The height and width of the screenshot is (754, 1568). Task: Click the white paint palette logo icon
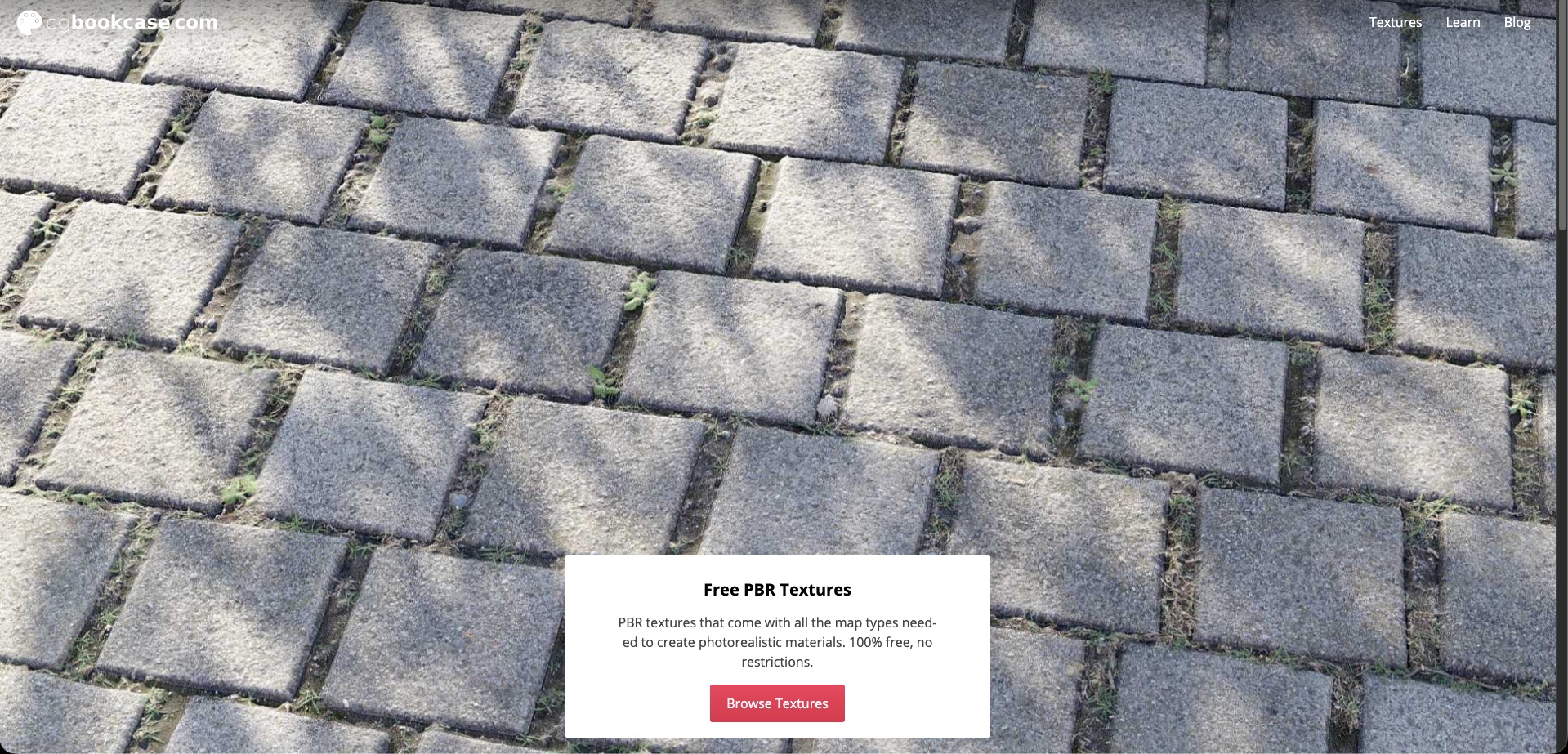point(29,23)
